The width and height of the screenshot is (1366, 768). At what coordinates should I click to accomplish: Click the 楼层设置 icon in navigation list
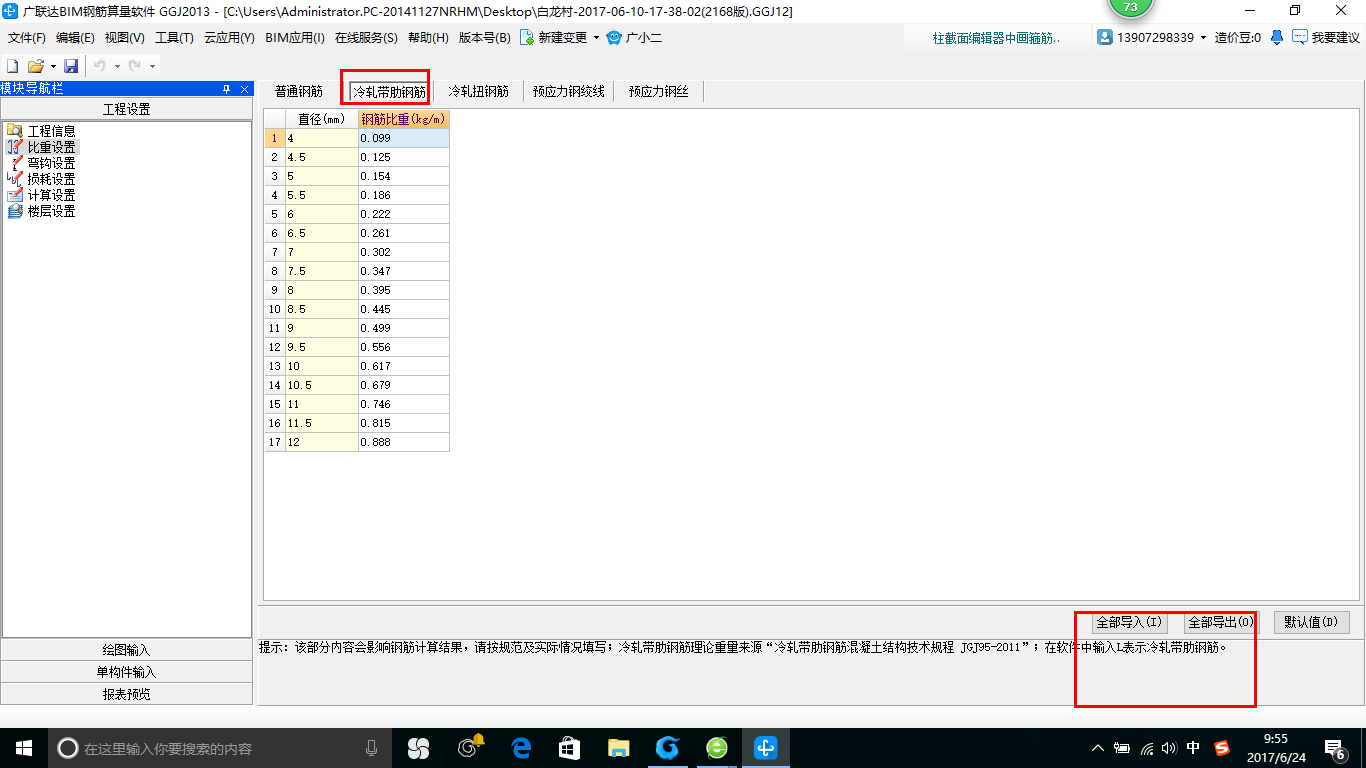pos(14,211)
